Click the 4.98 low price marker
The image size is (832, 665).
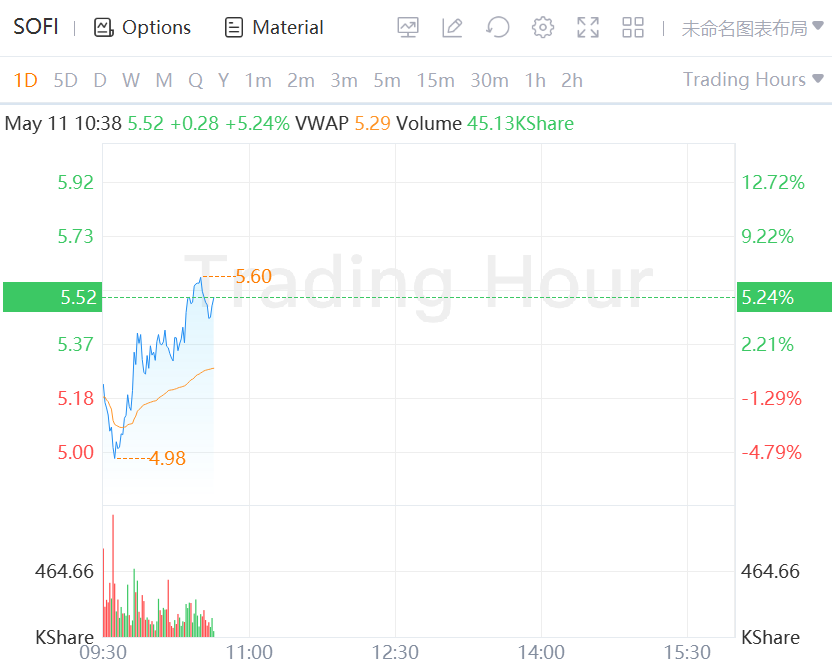tap(167, 459)
